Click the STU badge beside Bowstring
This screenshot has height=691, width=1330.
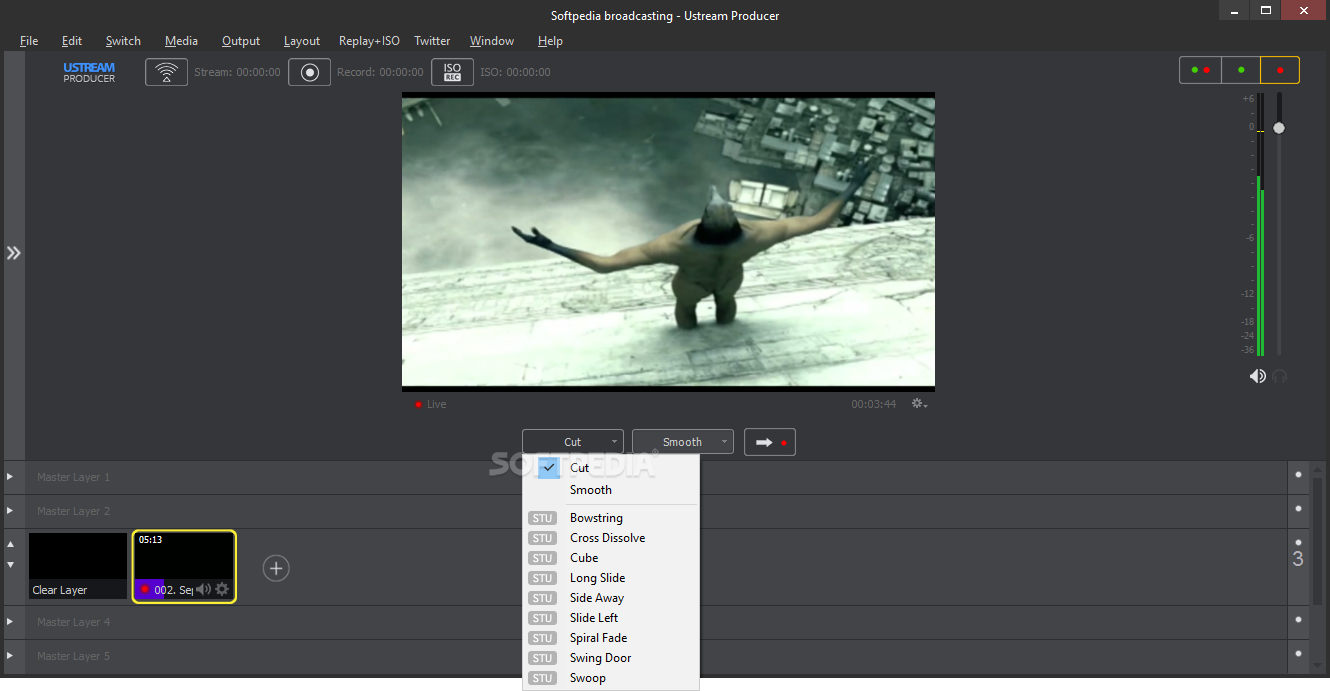click(x=542, y=518)
